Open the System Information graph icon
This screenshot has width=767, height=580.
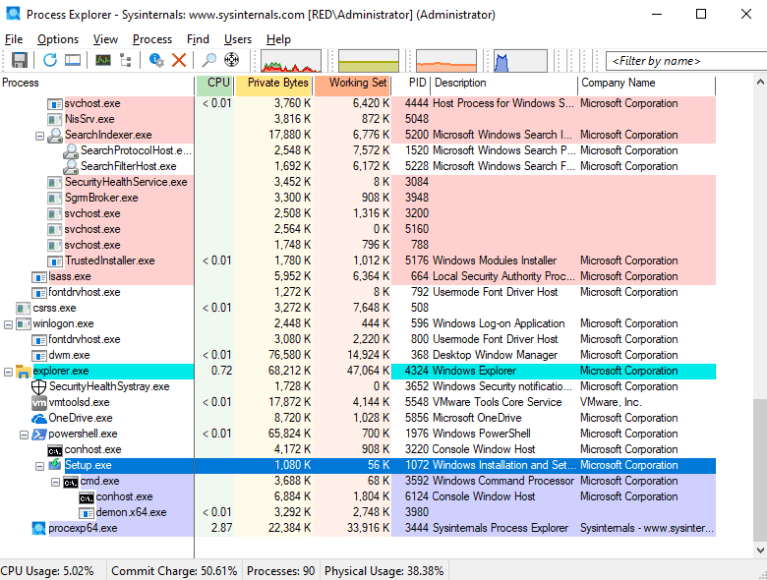103,60
